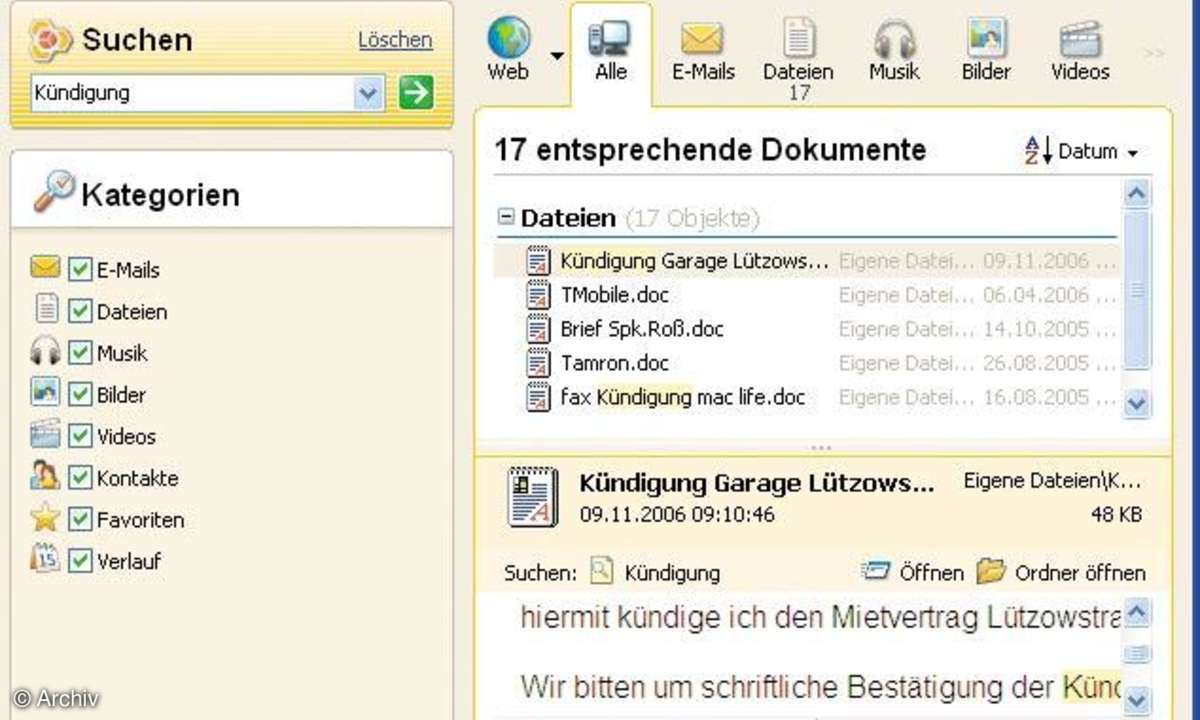The width and height of the screenshot is (1200, 720).
Task: Click the Verlauf calendar icon in categories
Action: (46, 559)
